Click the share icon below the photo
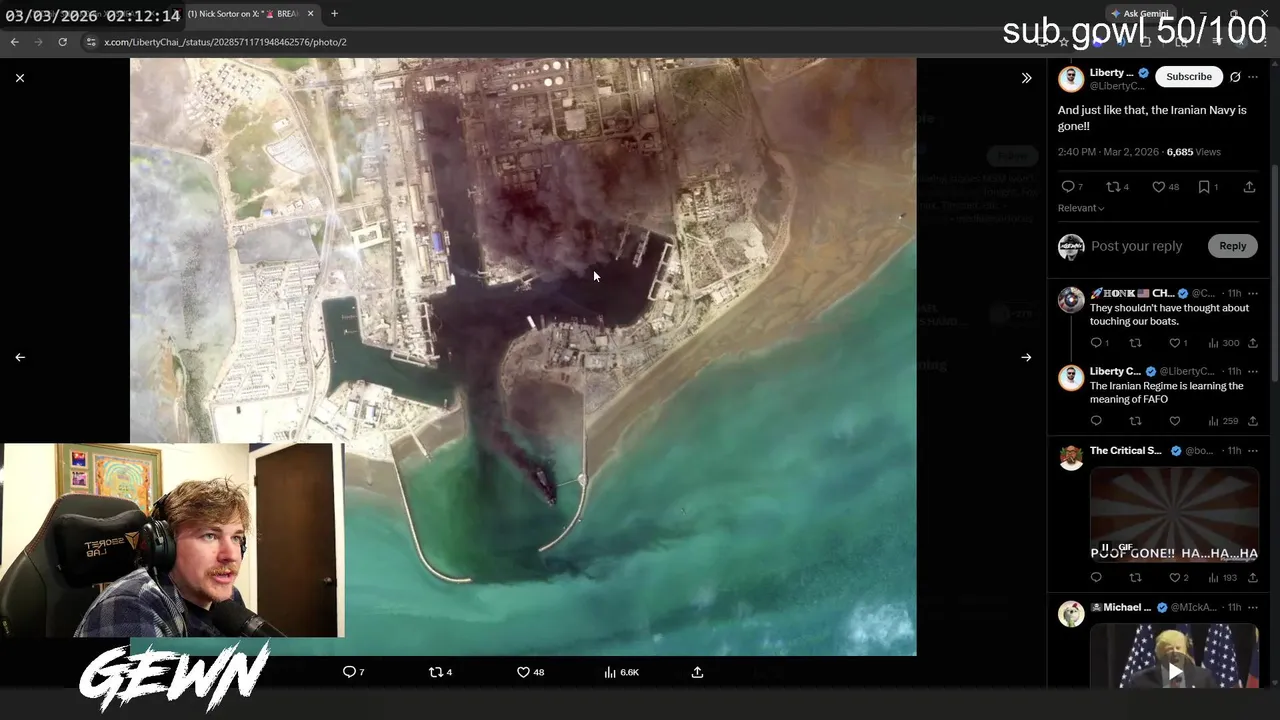 pos(697,672)
